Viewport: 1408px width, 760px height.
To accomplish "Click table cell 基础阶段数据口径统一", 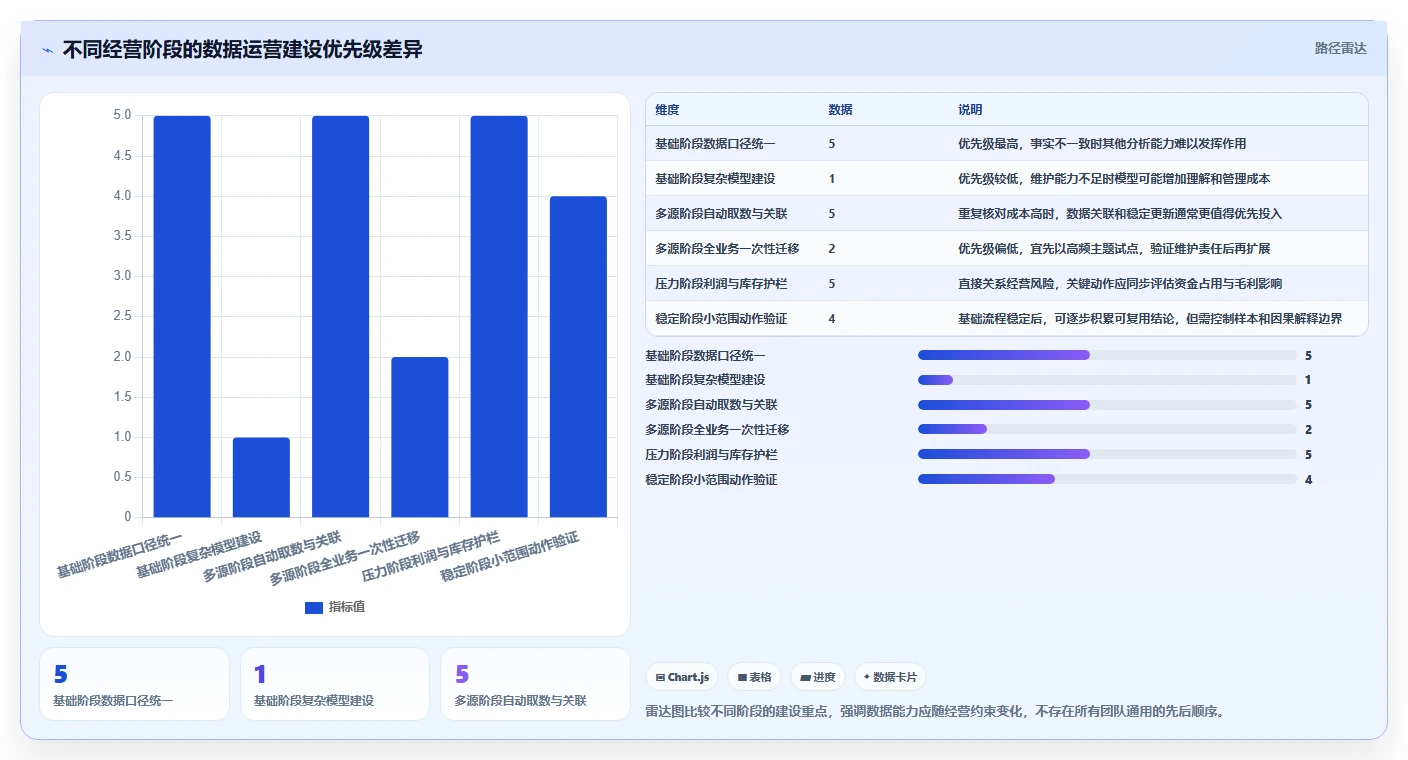I will pyautogui.click(x=715, y=144).
